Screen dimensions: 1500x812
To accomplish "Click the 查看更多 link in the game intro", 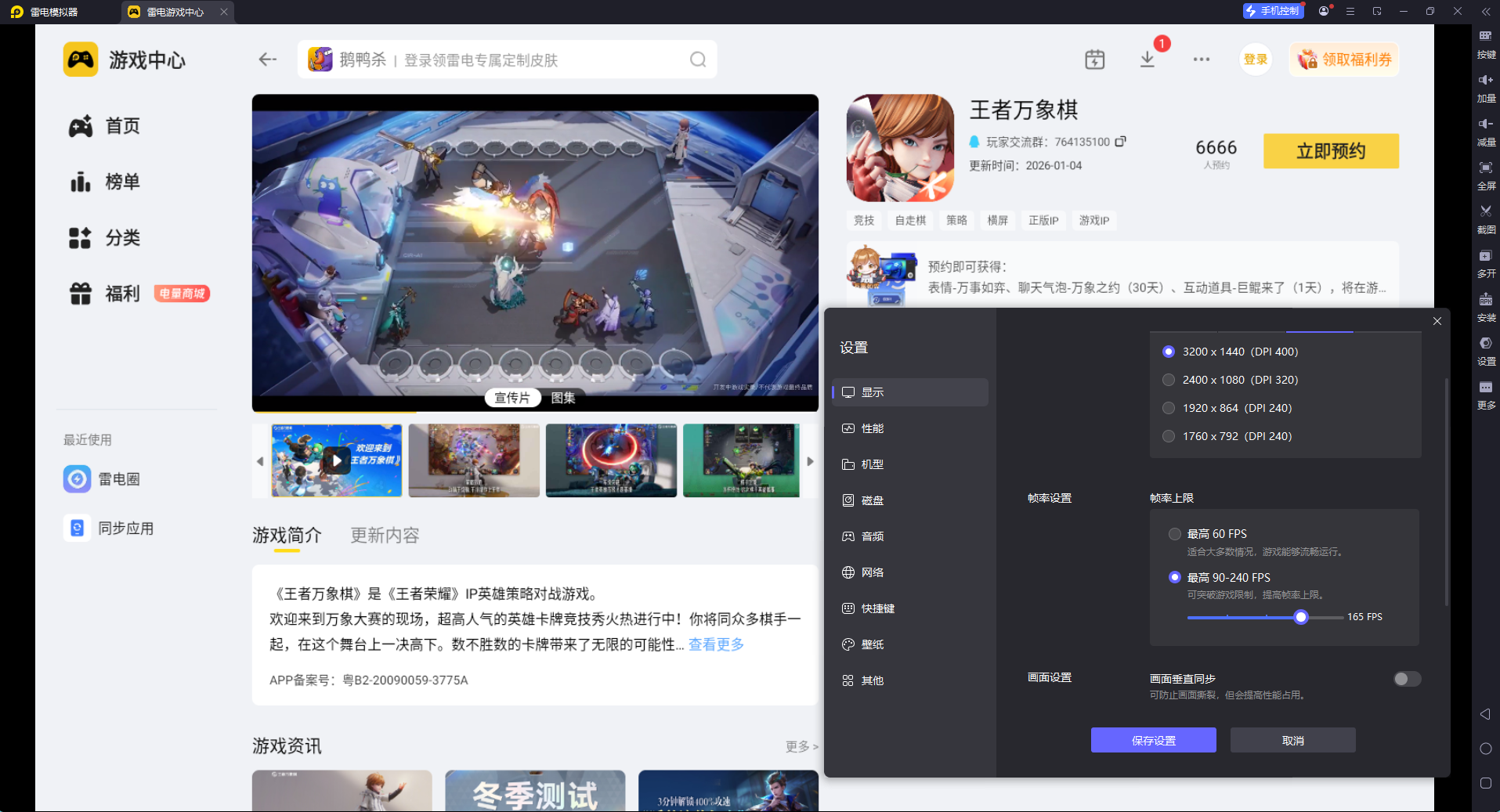I will 716,644.
